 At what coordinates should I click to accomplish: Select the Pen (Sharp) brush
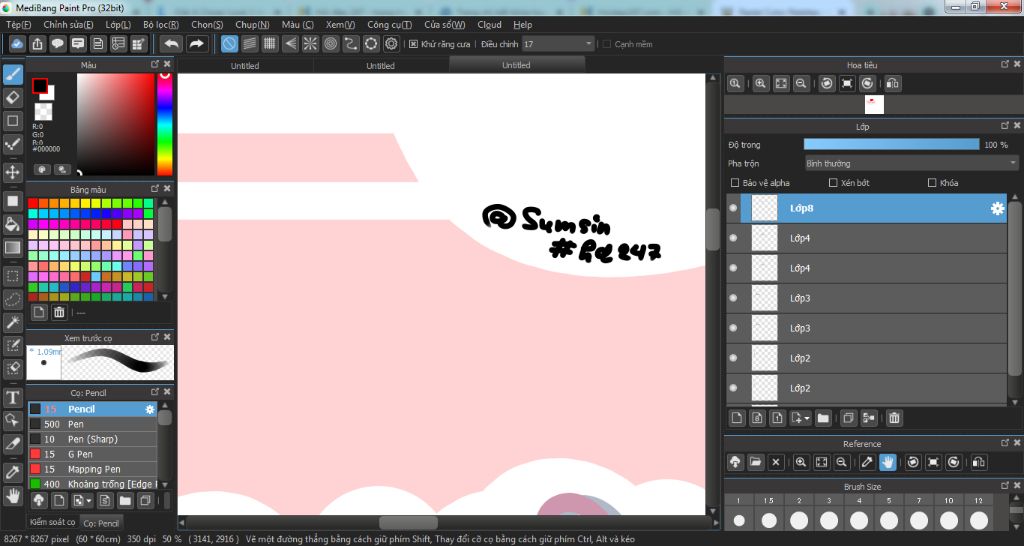[x=93, y=439]
